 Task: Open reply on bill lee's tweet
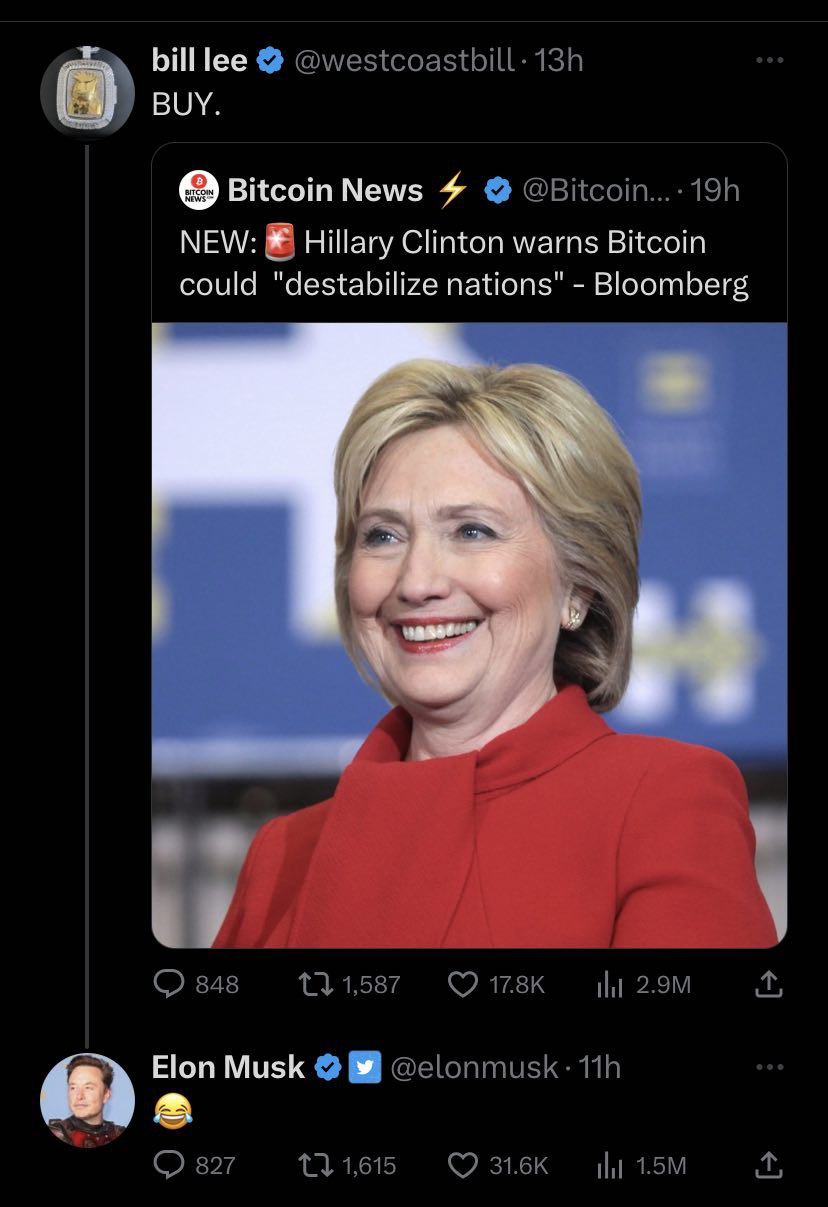pos(196,985)
